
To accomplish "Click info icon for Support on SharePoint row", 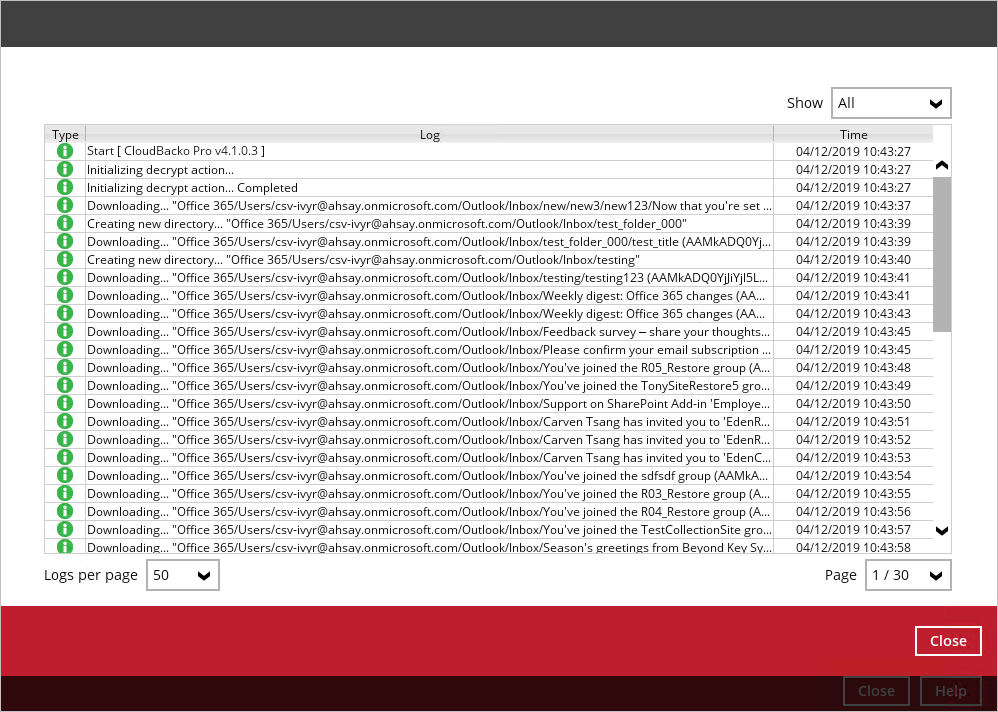I will [65, 403].
